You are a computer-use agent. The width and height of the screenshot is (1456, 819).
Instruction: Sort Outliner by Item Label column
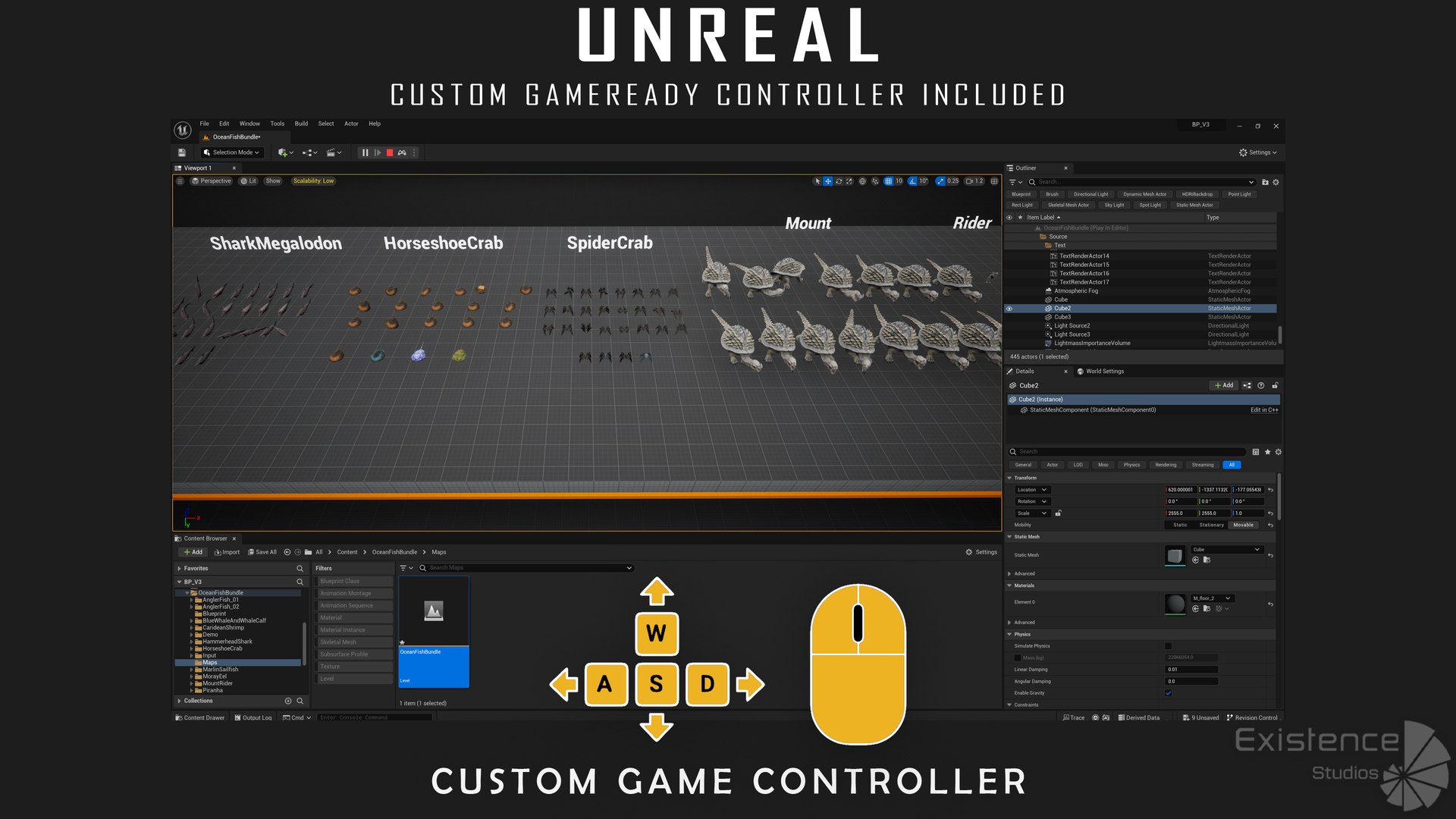(x=1043, y=218)
